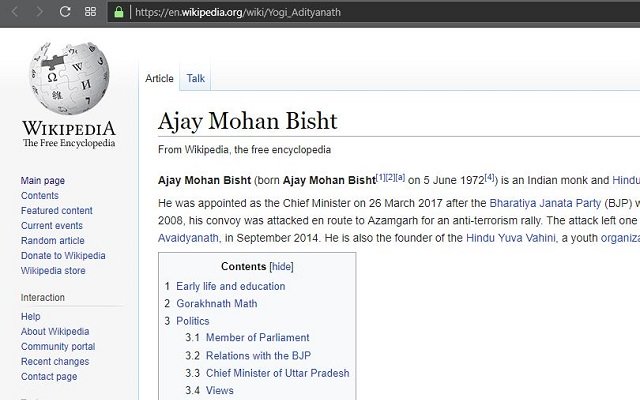Open About Wikipedia link
The width and height of the screenshot is (640, 400).
(x=55, y=331)
